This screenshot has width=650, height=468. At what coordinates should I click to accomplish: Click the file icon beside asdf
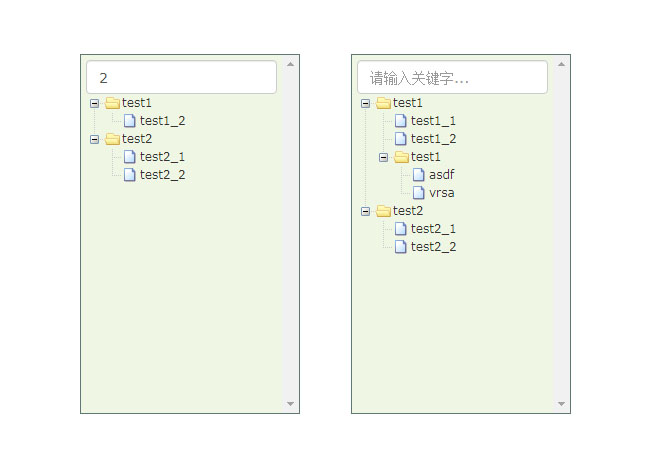click(419, 175)
